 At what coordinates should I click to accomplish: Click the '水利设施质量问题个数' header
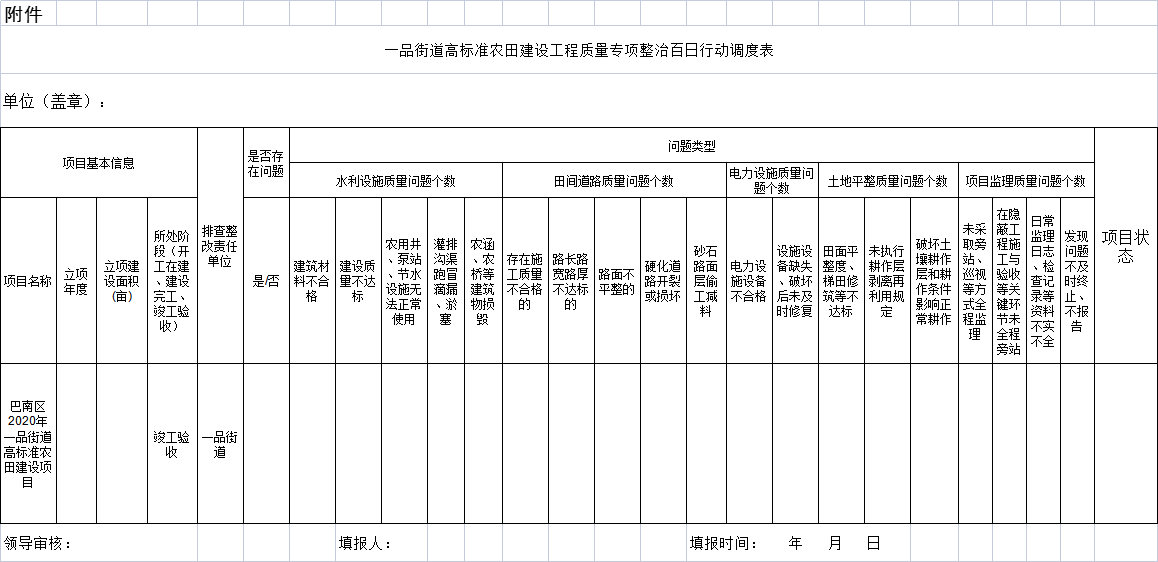tap(396, 181)
